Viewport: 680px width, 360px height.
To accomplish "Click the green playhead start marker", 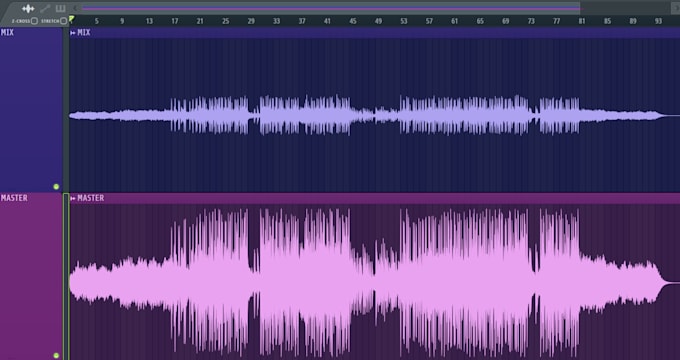I will point(72,19).
